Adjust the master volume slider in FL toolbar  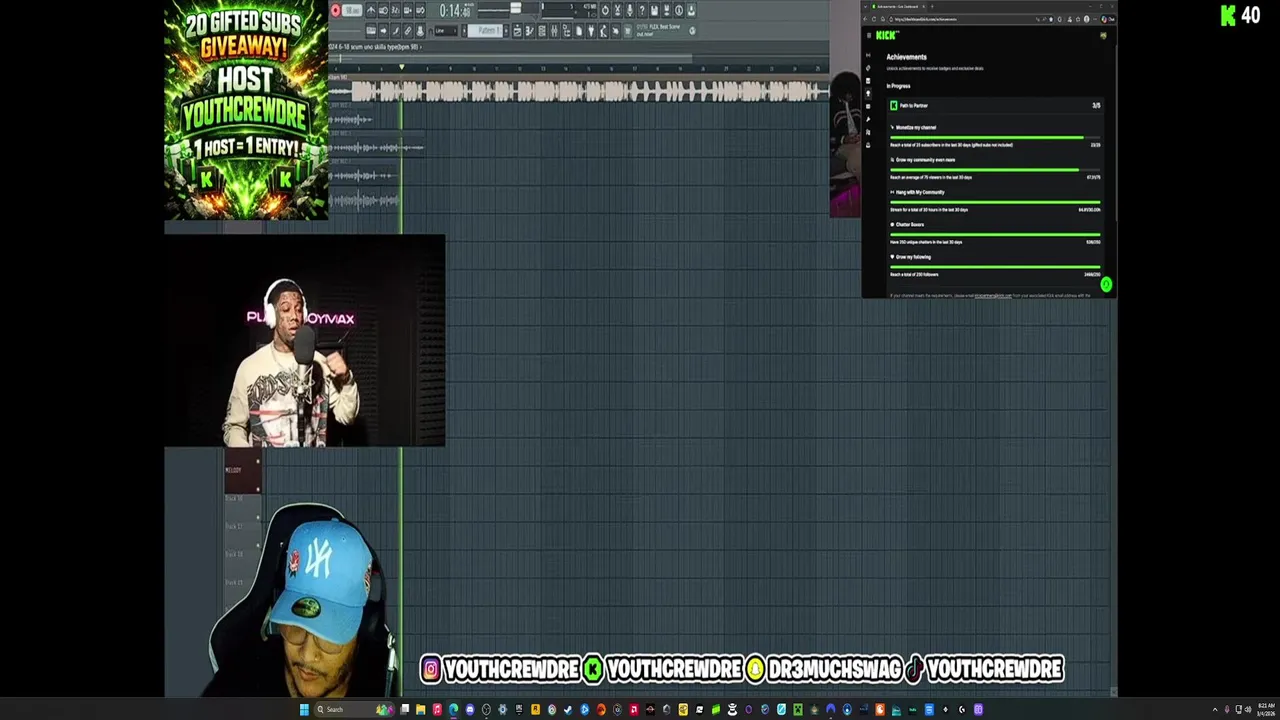pyautogui.click(x=515, y=8)
